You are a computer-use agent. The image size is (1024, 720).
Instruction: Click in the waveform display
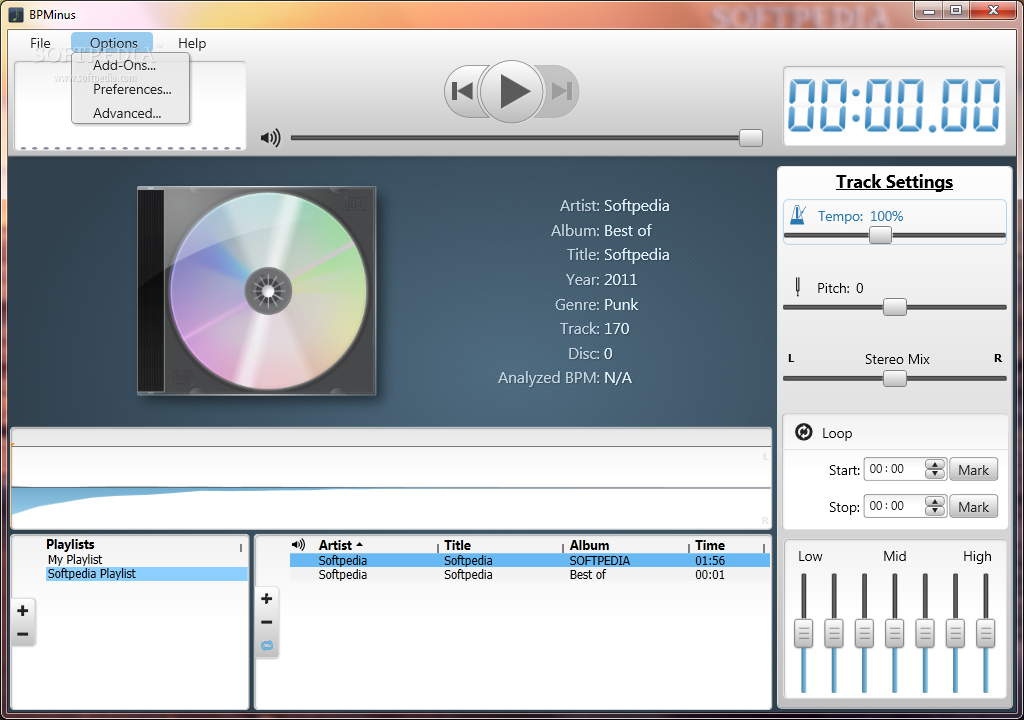pos(391,487)
